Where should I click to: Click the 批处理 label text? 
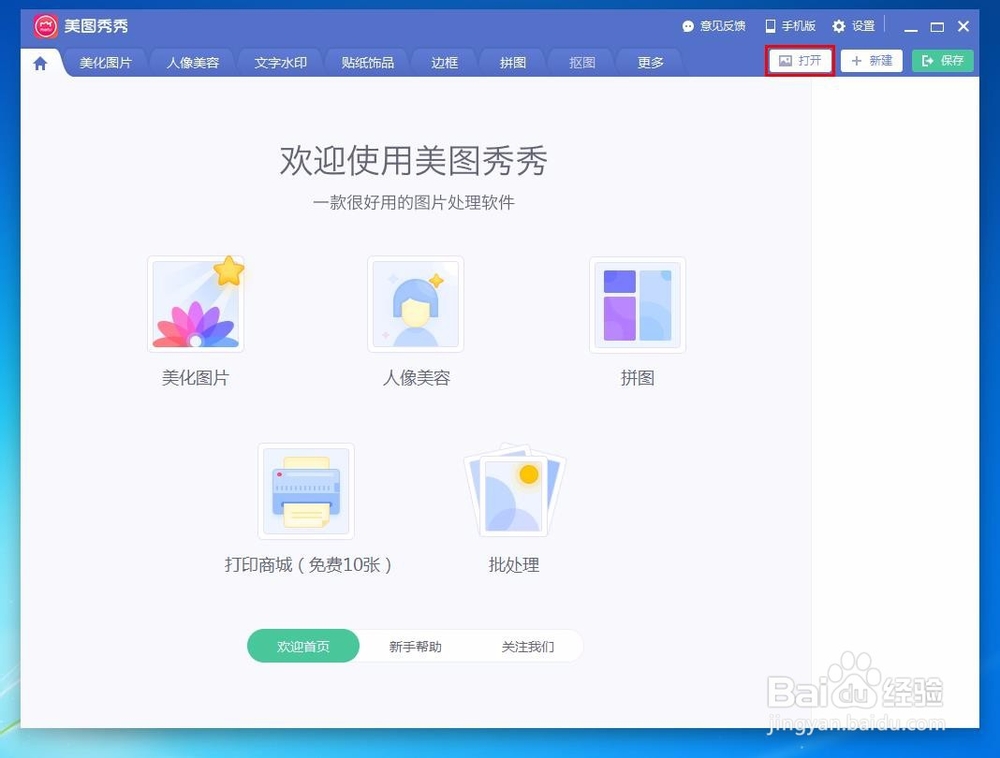[x=514, y=565]
